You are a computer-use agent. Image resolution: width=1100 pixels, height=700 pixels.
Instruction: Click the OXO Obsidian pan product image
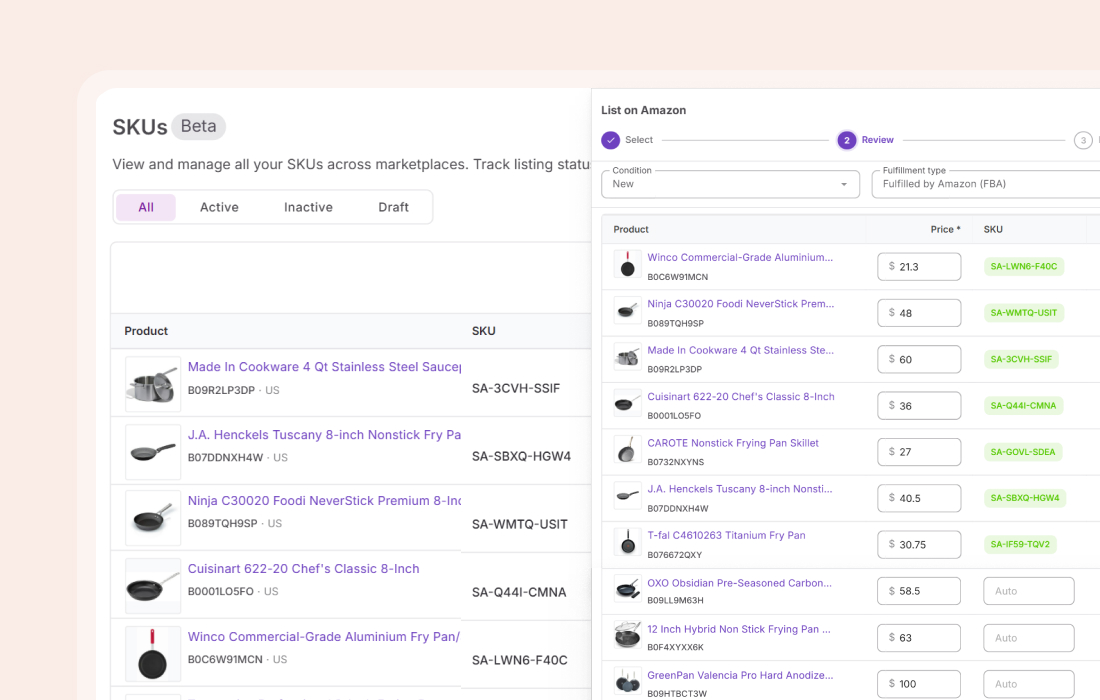[628, 589]
